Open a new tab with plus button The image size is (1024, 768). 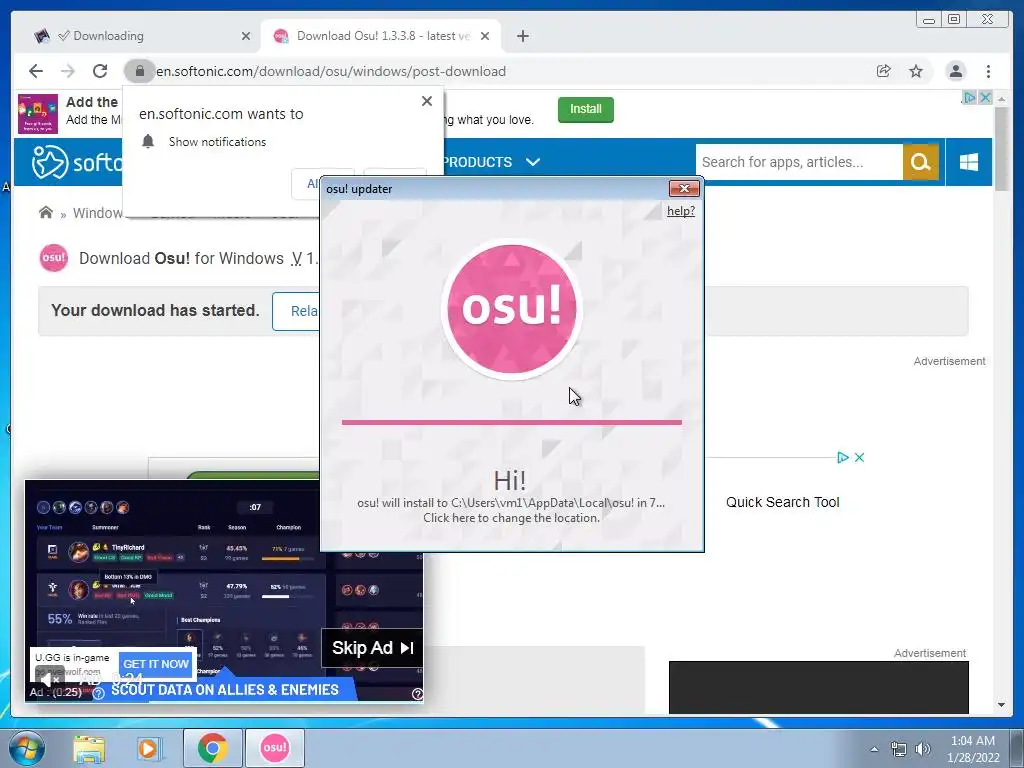pyautogui.click(x=522, y=36)
